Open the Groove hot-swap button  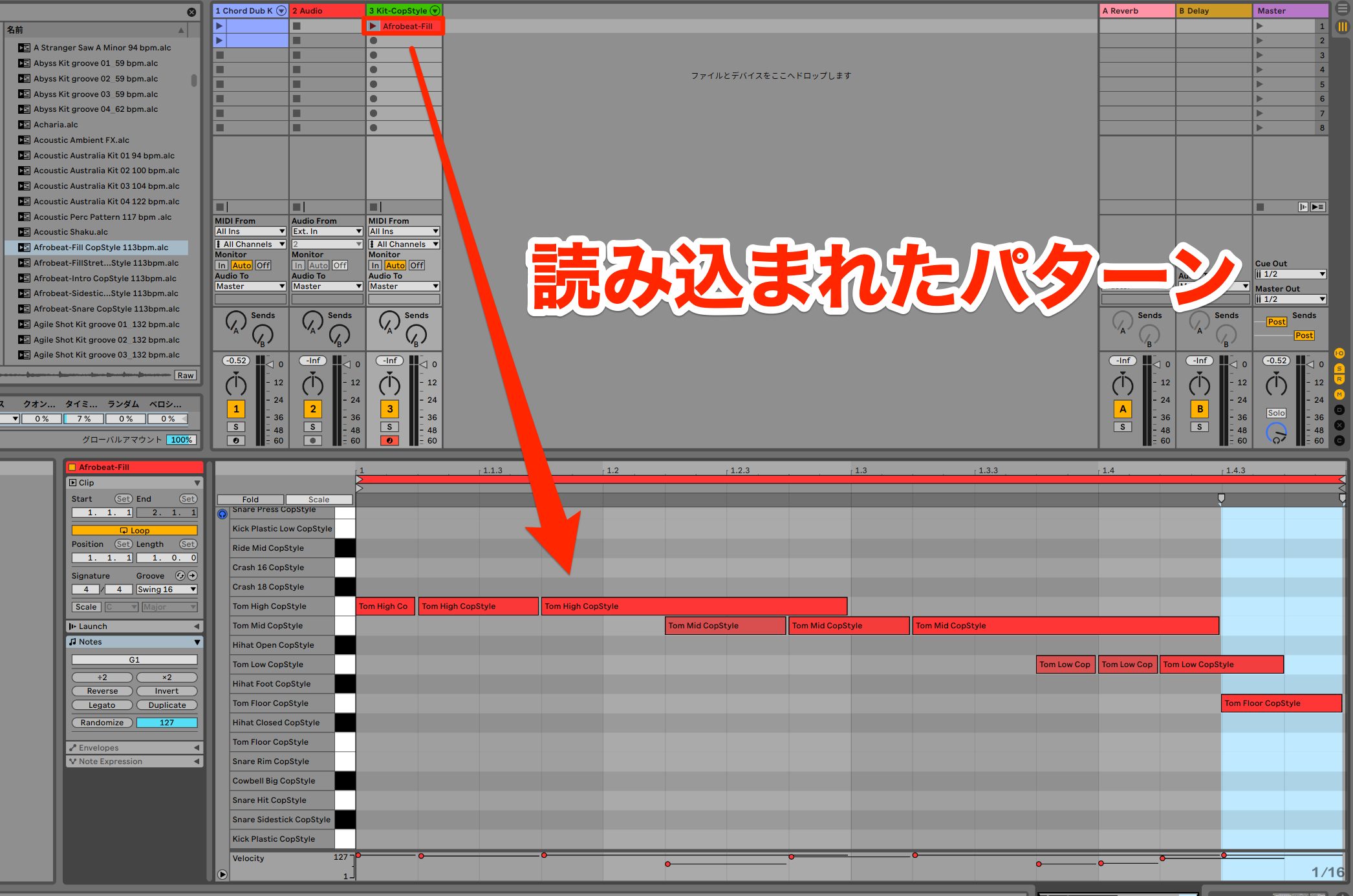click(180, 576)
